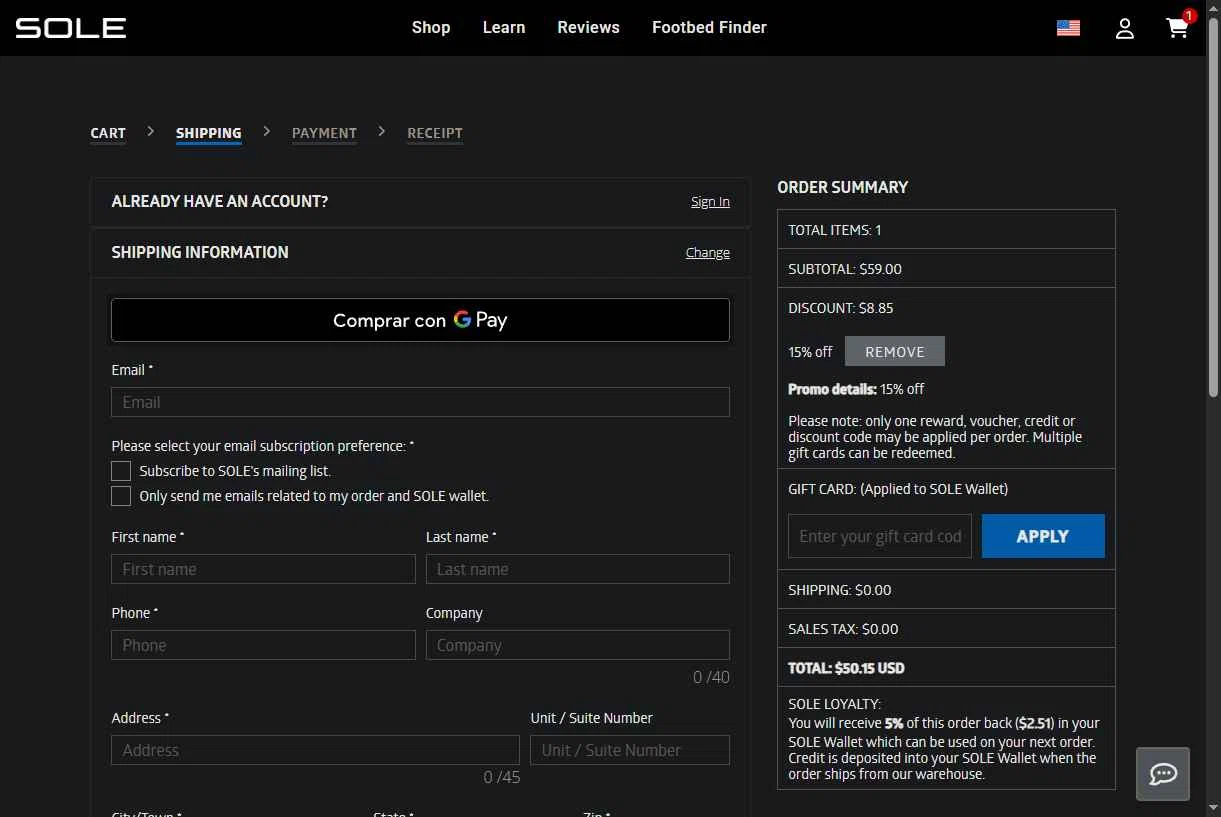This screenshot has width=1221, height=817.
Task: Open the shopping cart icon
Action: (x=1179, y=27)
